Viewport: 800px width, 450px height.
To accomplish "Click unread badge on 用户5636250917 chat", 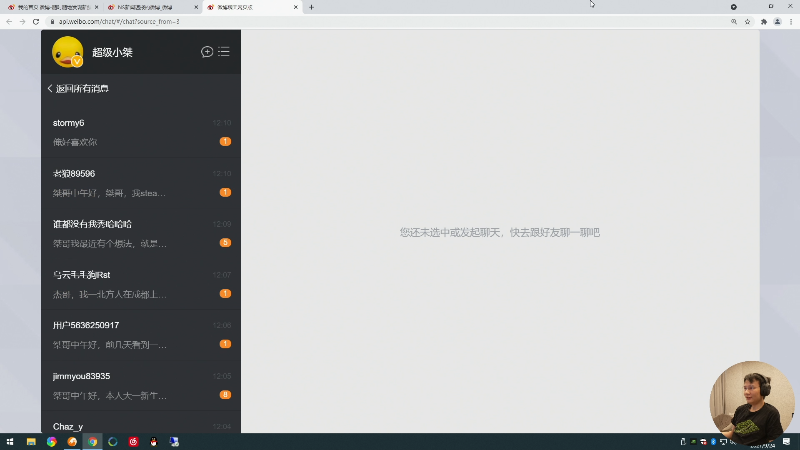I will [x=225, y=344].
